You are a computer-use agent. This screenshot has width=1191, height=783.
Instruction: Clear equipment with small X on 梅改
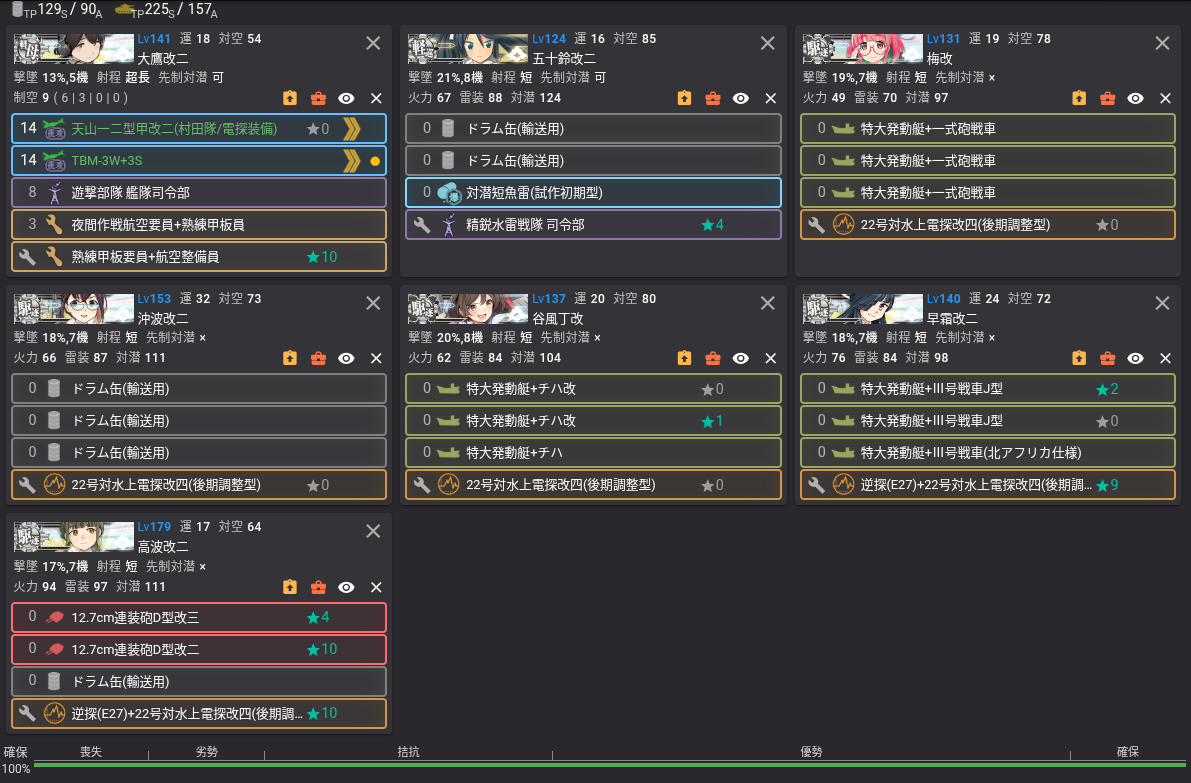click(1165, 99)
